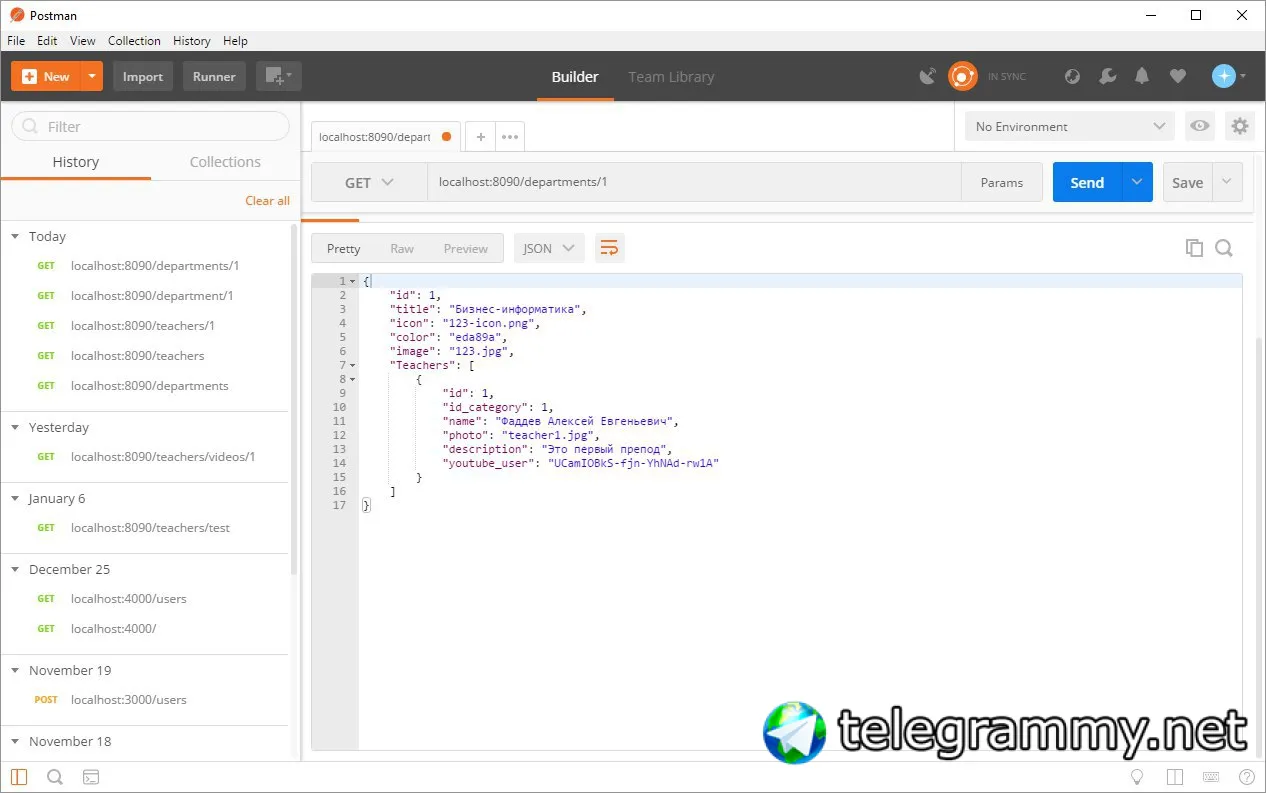Switch to the Collections tab

[x=225, y=162]
